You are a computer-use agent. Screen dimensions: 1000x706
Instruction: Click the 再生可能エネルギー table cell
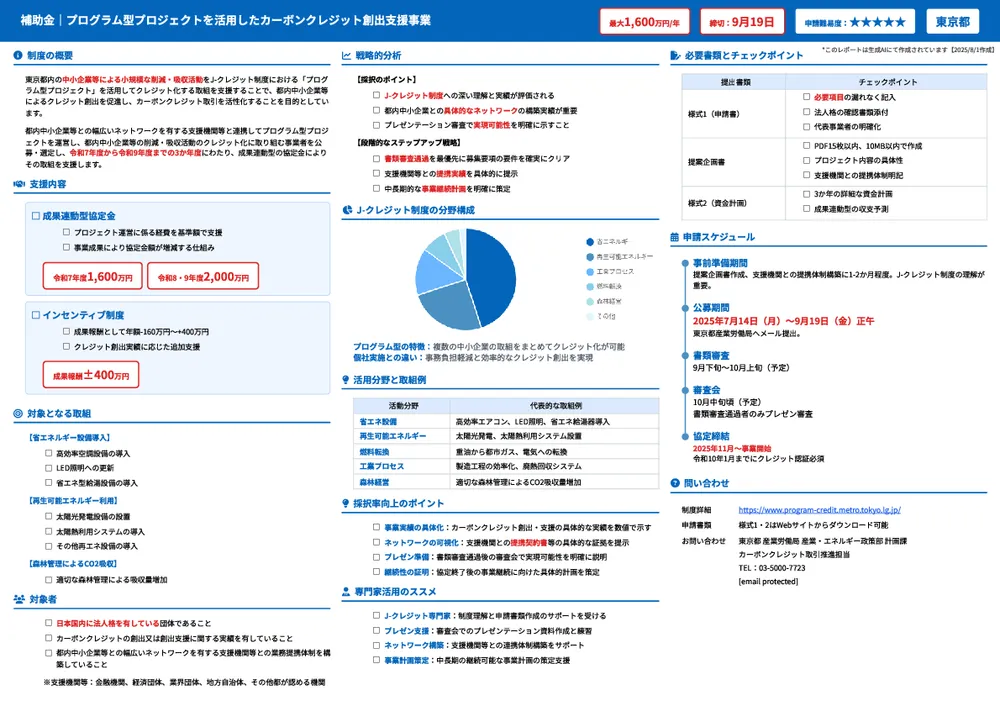pyautogui.click(x=402, y=436)
